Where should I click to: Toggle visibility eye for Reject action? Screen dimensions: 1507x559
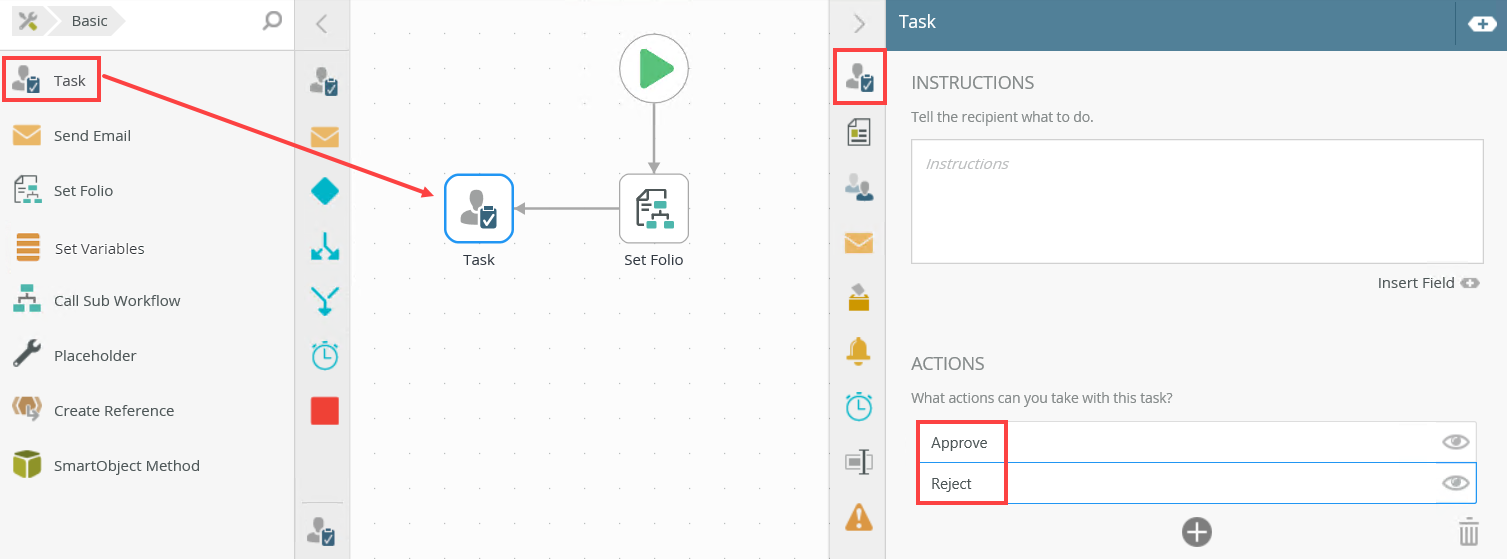[1456, 483]
